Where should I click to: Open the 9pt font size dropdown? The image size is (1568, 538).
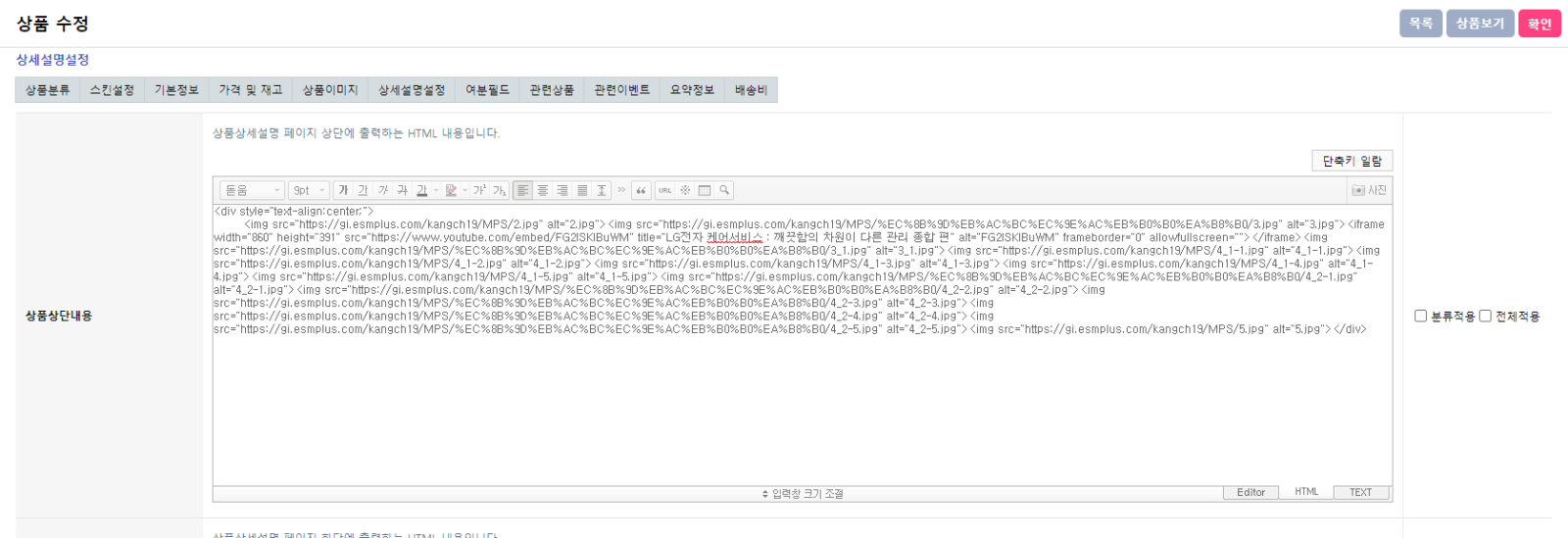(309, 190)
